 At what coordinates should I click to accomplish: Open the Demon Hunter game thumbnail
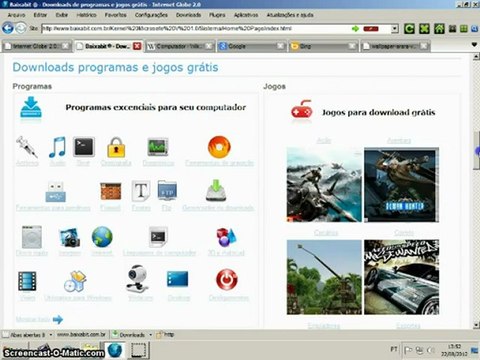[x=401, y=185]
